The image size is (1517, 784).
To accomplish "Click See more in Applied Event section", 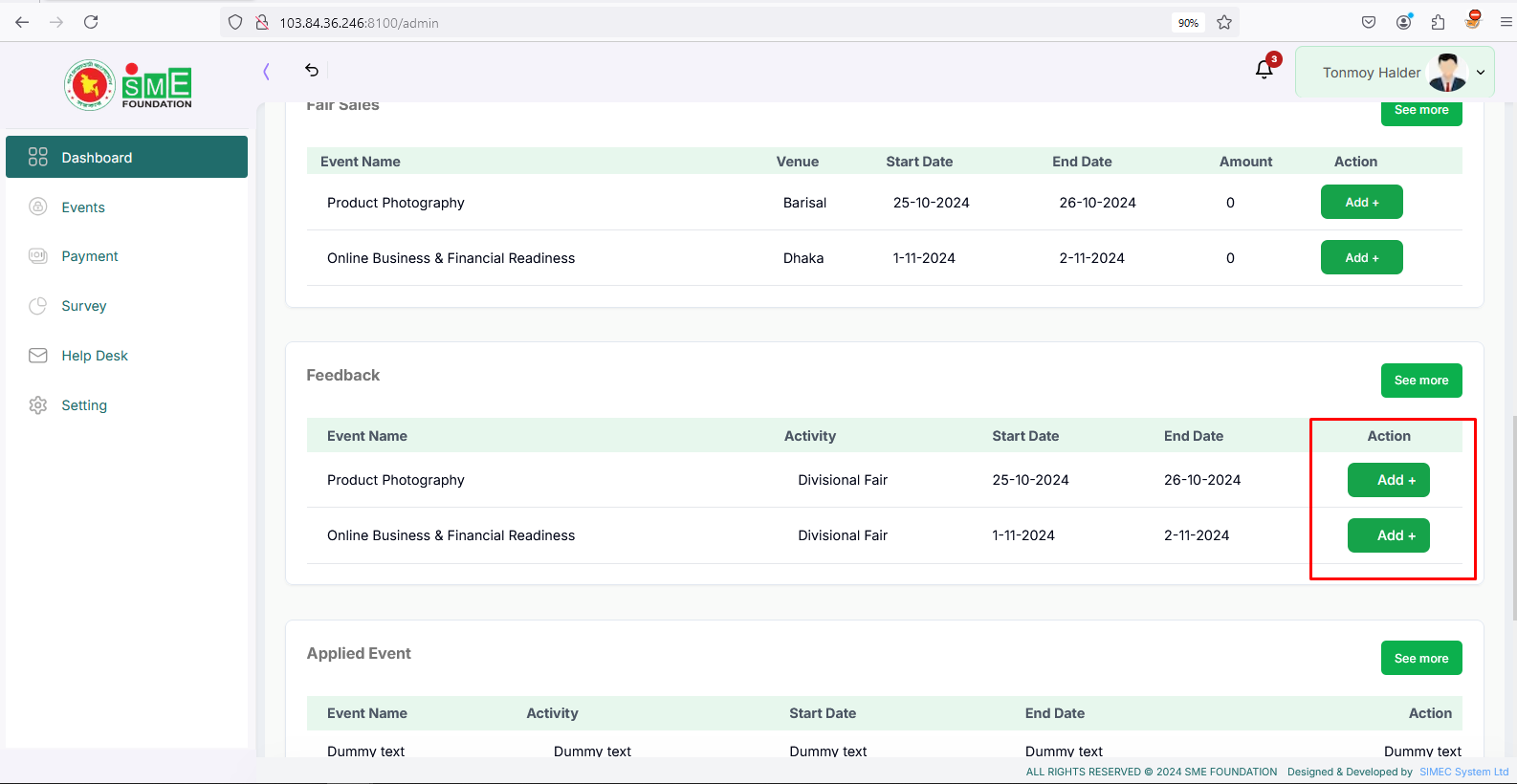I will coord(1421,658).
